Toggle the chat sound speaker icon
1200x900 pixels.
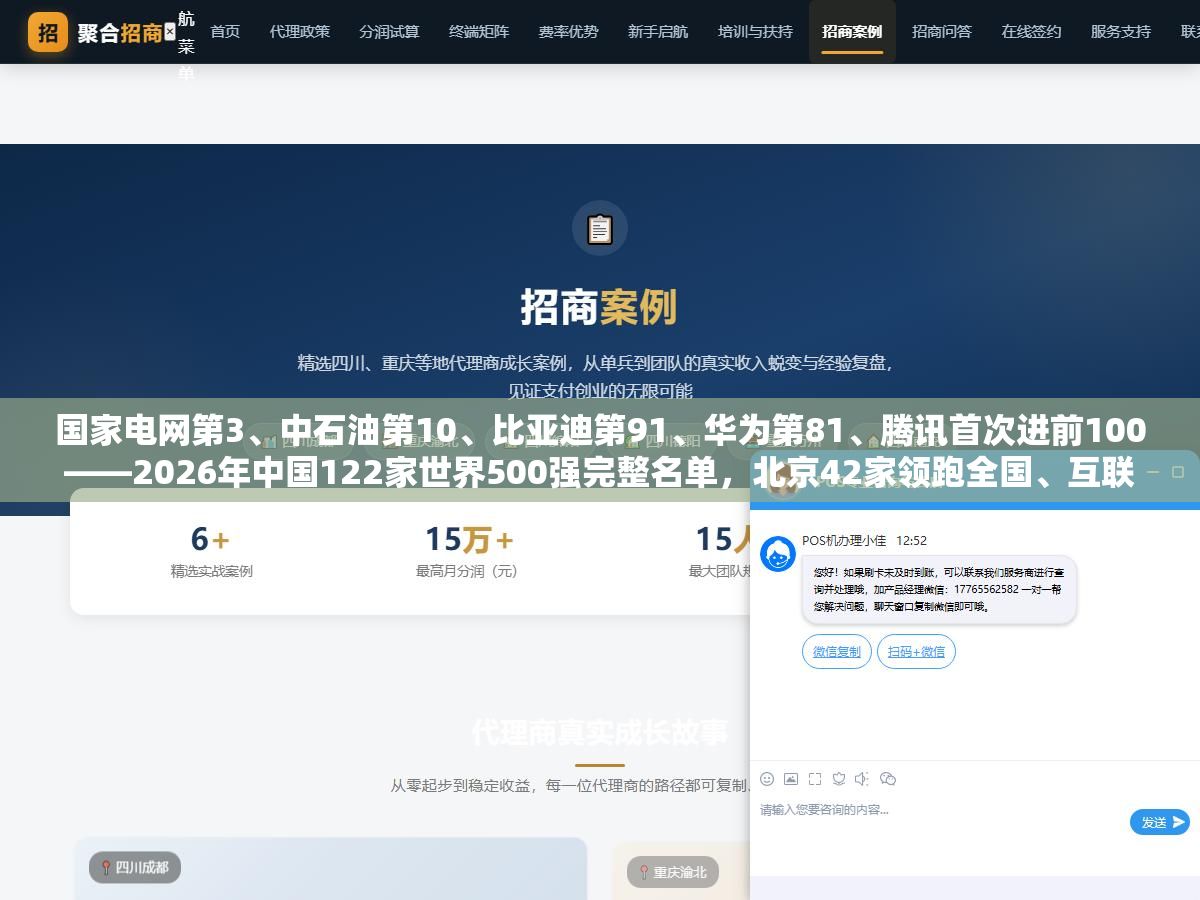click(863, 779)
